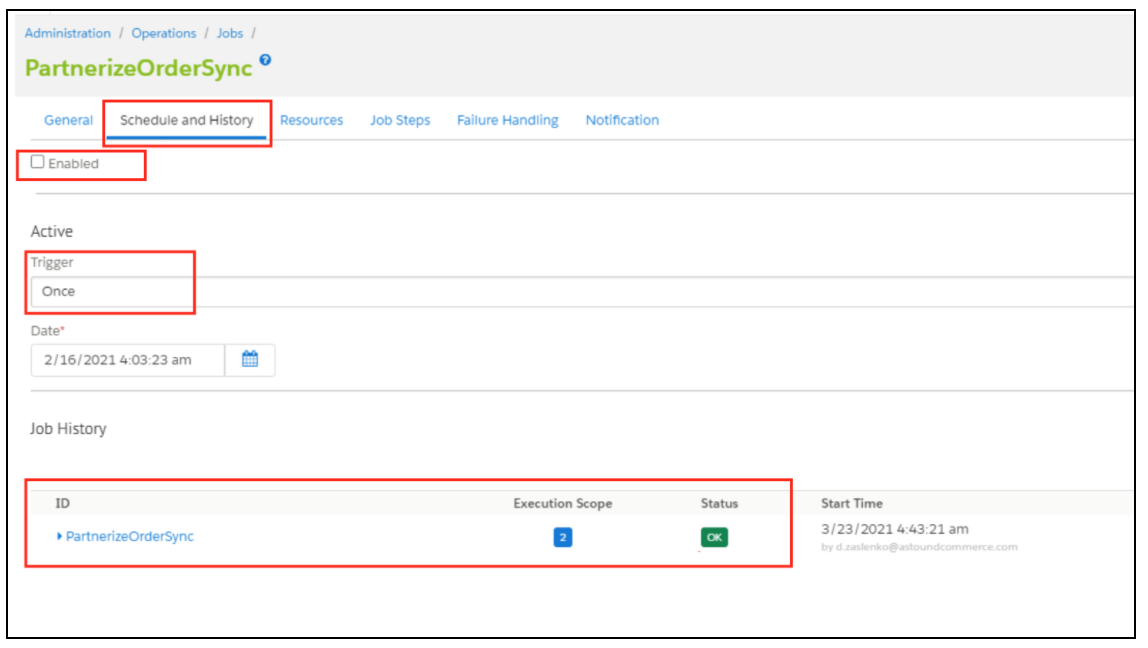Viewport: 1148px width, 648px height.
Task: Click the Start Time column header
Action: point(851,503)
